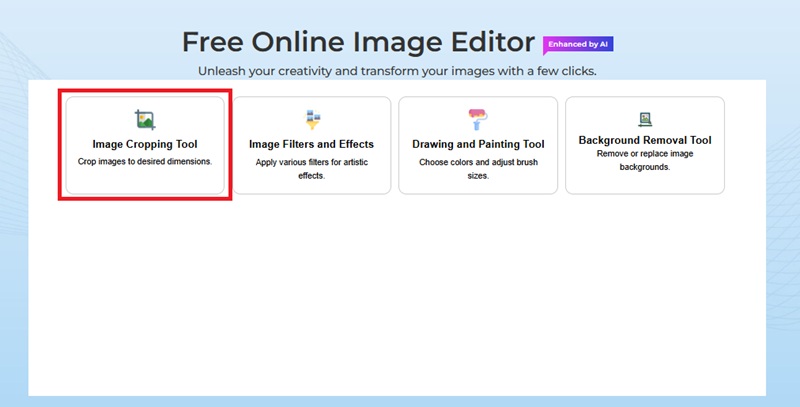
Task: Click the crop icon on Image Cropping Tool card
Action: pyautogui.click(x=145, y=120)
